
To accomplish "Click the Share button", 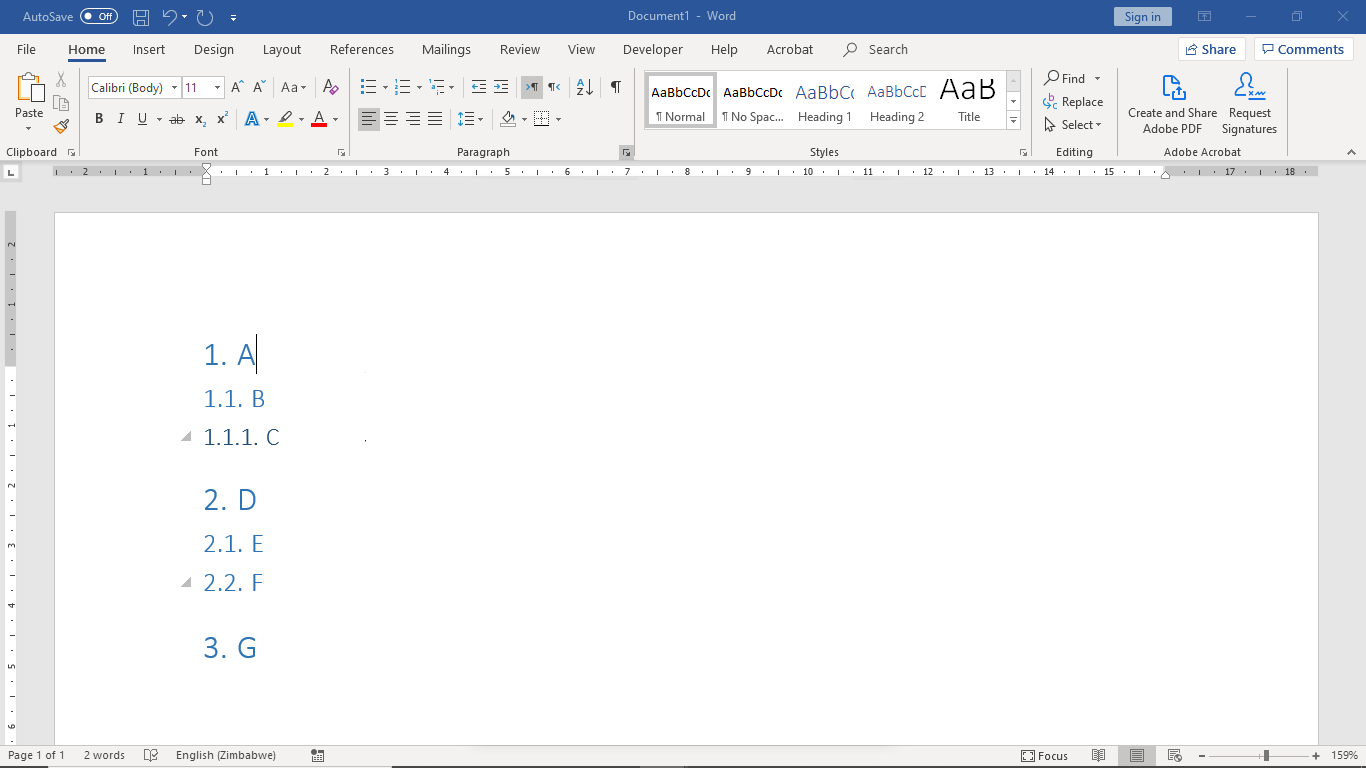I will coord(1210,49).
